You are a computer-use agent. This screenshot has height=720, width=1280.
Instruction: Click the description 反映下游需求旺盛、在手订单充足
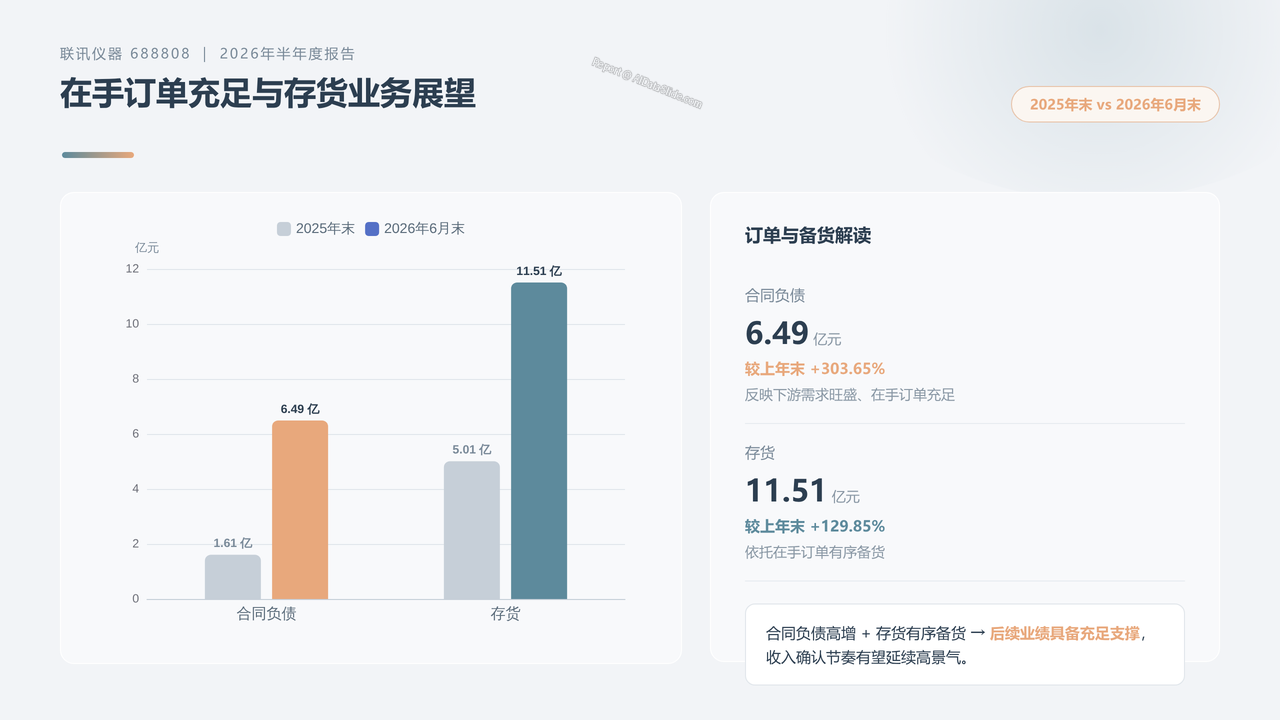(x=850, y=395)
